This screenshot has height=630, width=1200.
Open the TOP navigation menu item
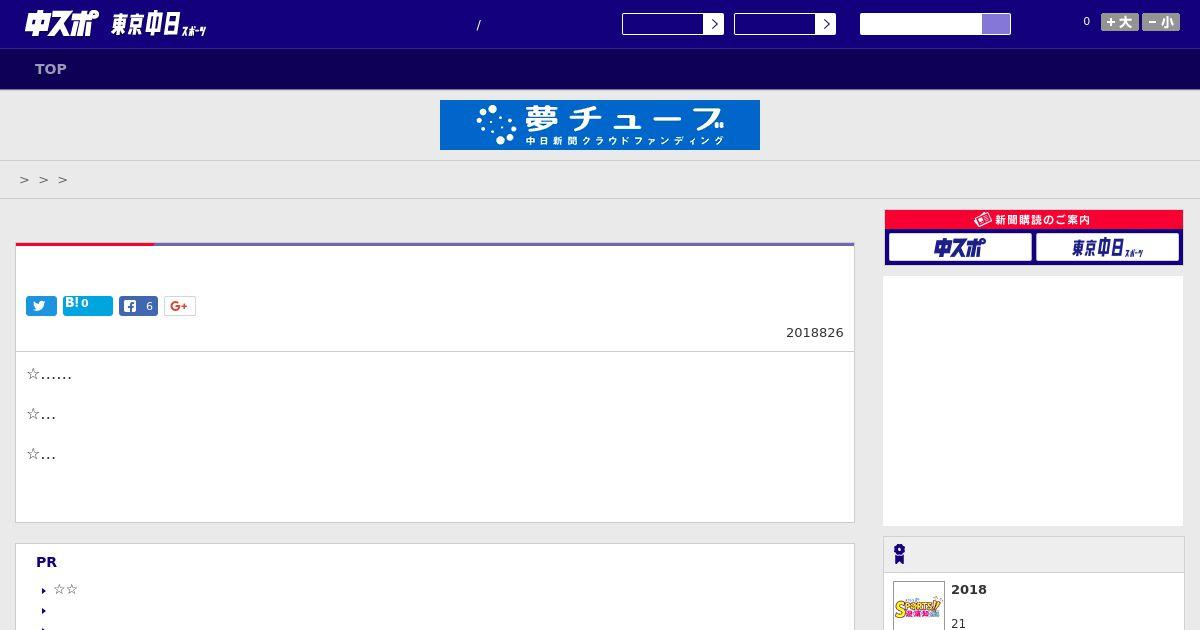[51, 69]
